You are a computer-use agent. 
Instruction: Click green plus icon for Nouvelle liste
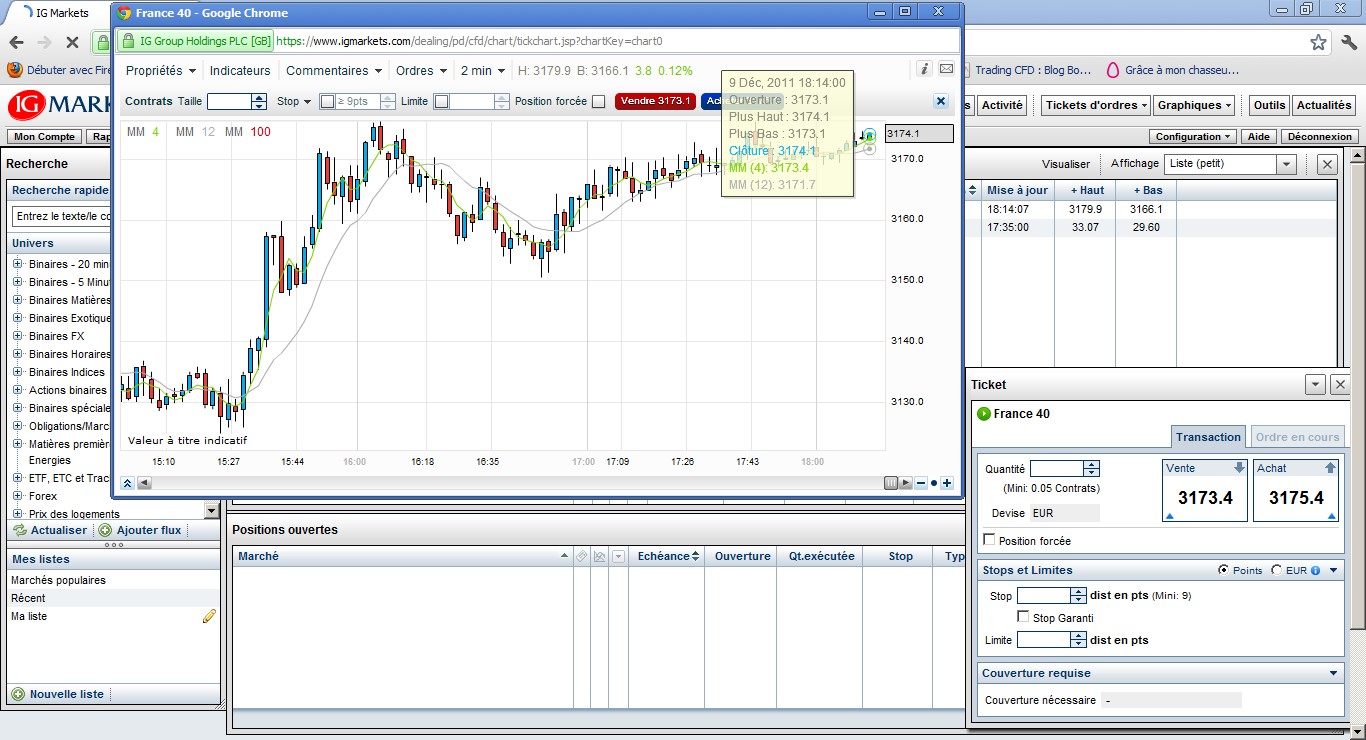(18, 694)
